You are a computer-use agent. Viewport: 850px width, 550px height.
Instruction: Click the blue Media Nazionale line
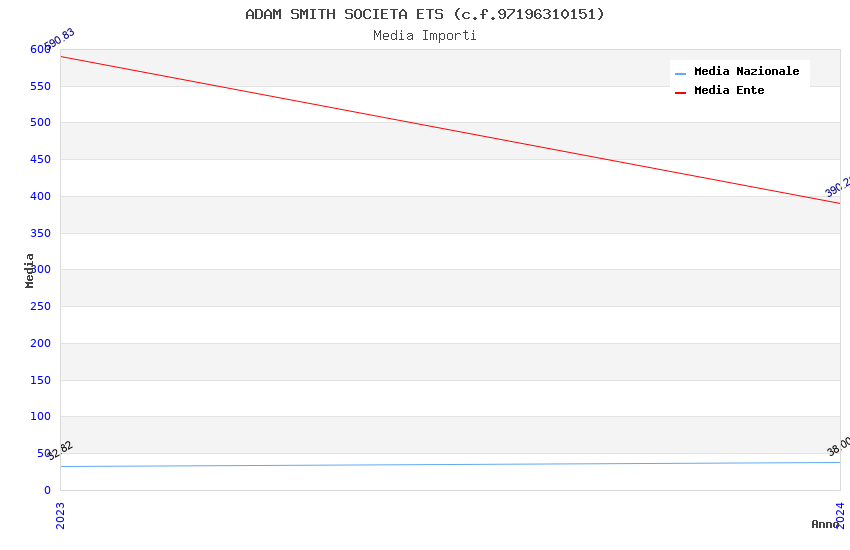450,464
